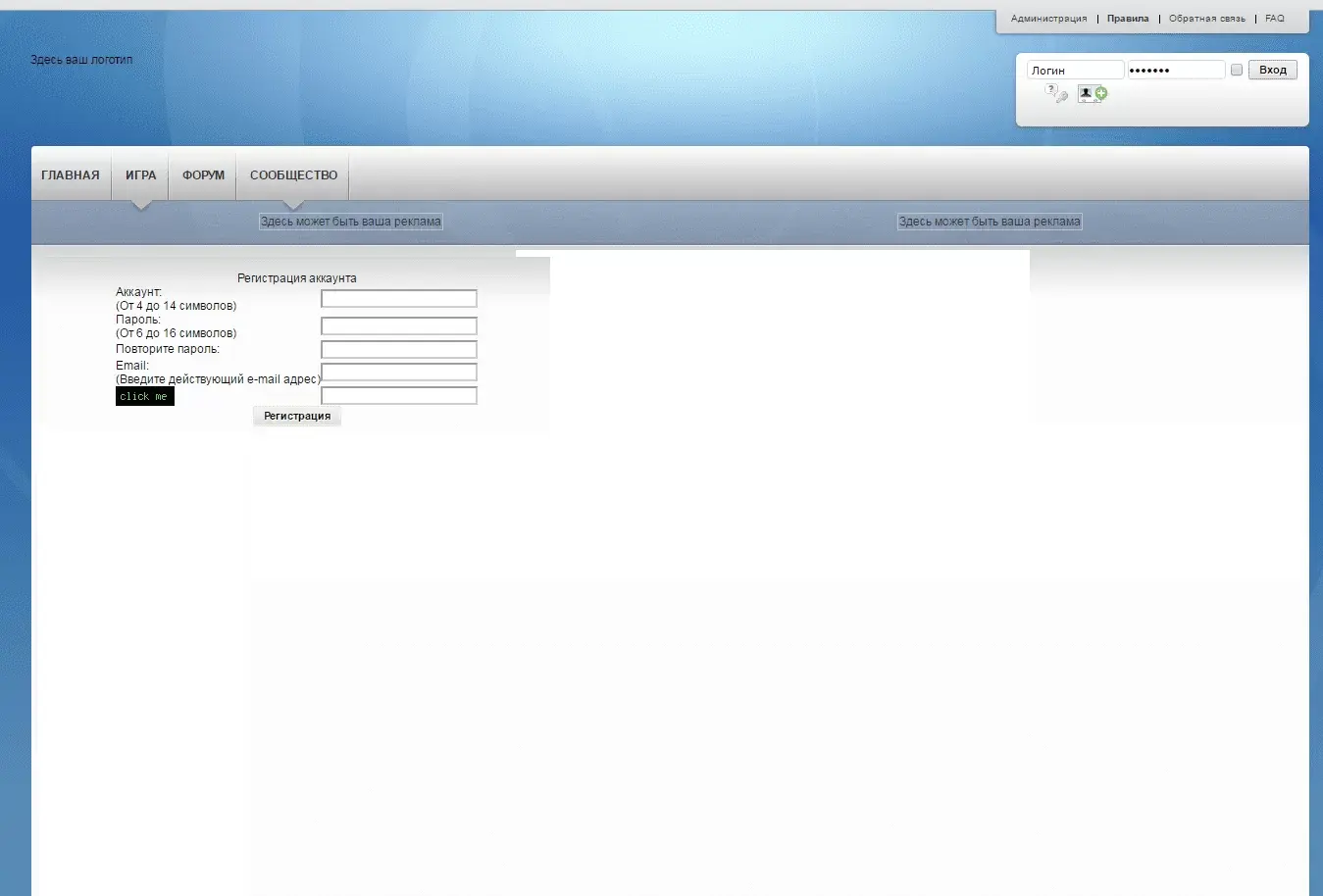
Task: Open the Обратная связь link
Action: (x=1206, y=19)
